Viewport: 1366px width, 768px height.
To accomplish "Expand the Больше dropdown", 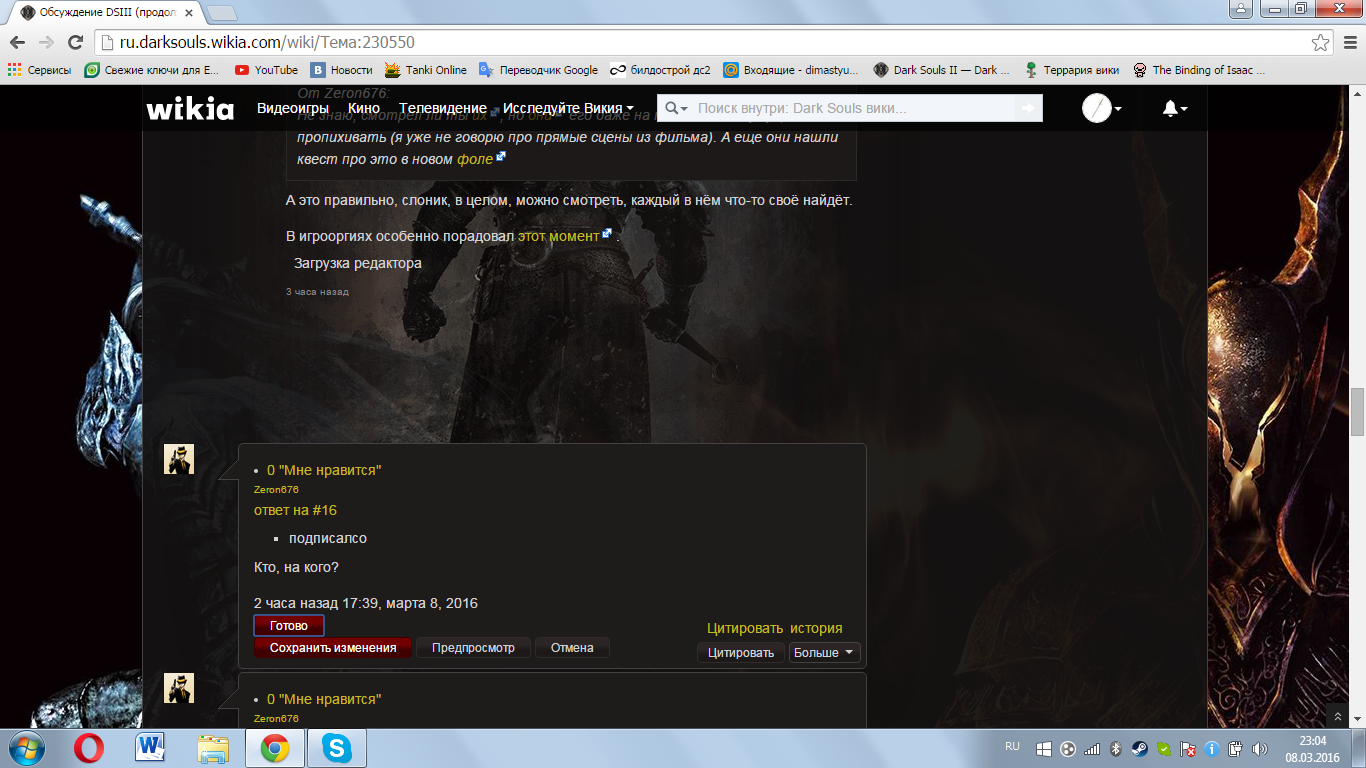I will (825, 652).
